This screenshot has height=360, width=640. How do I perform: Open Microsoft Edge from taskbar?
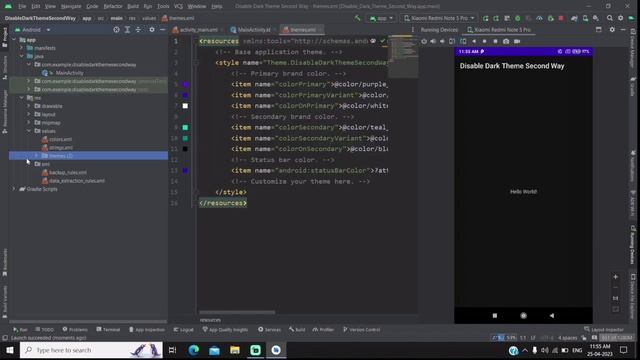(x=194, y=350)
